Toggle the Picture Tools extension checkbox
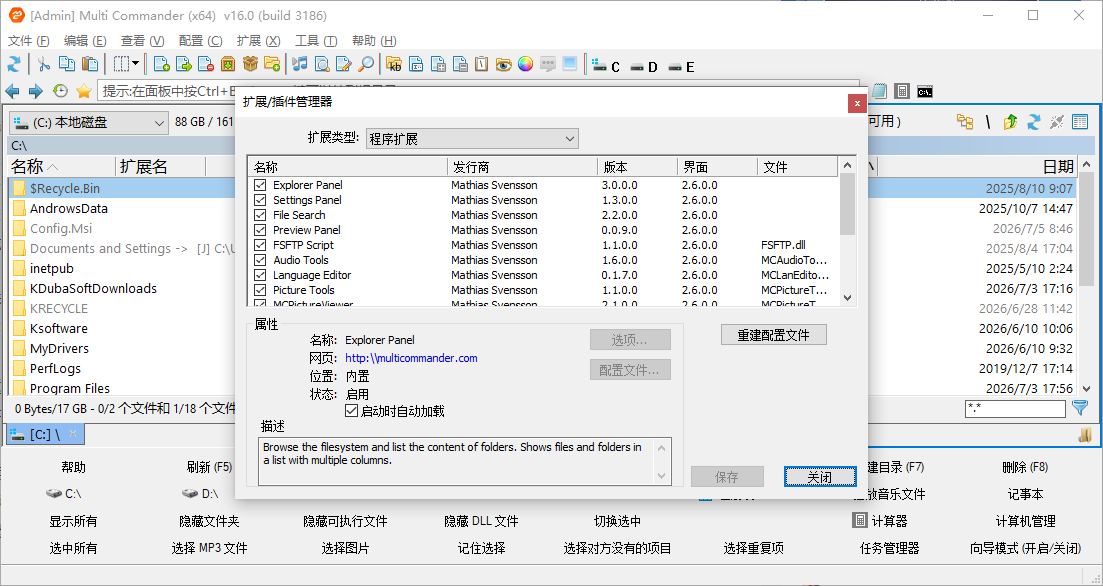Viewport: 1103px width, 586px height. coord(260,290)
